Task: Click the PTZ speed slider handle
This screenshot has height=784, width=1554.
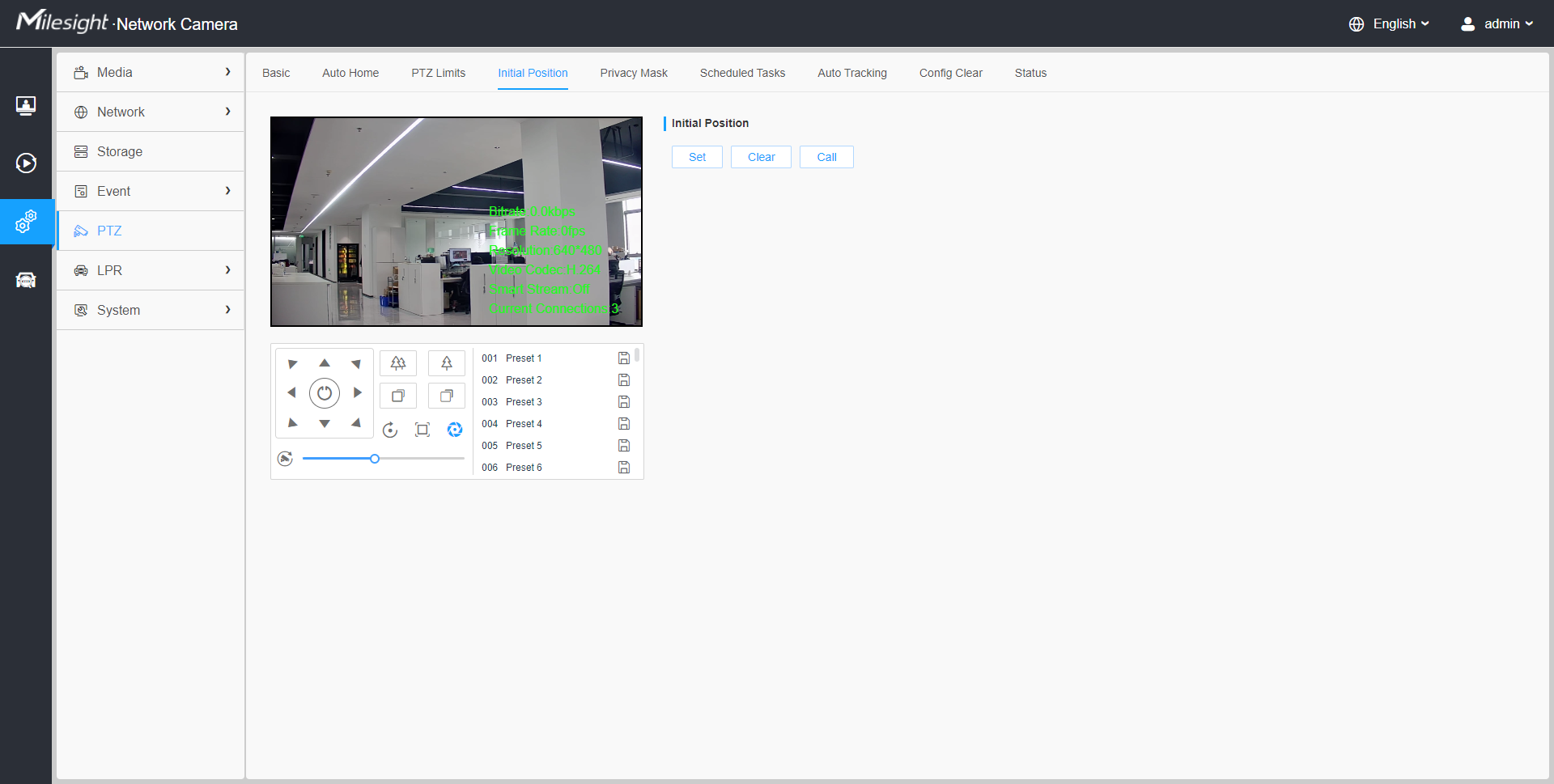Action: coord(375,459)
